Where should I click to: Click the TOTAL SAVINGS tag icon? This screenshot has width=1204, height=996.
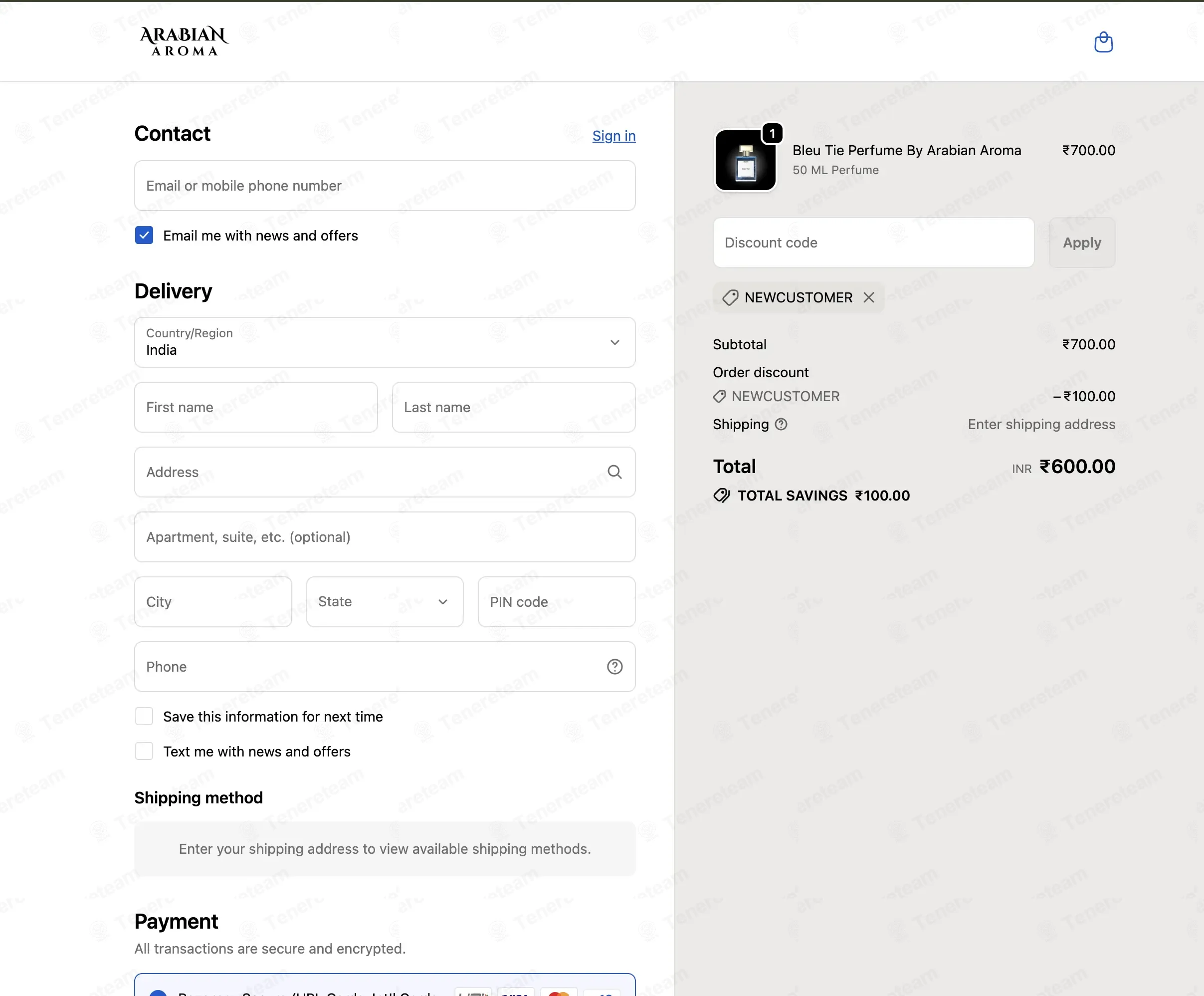pyautogui.click(x=721, y=495)
